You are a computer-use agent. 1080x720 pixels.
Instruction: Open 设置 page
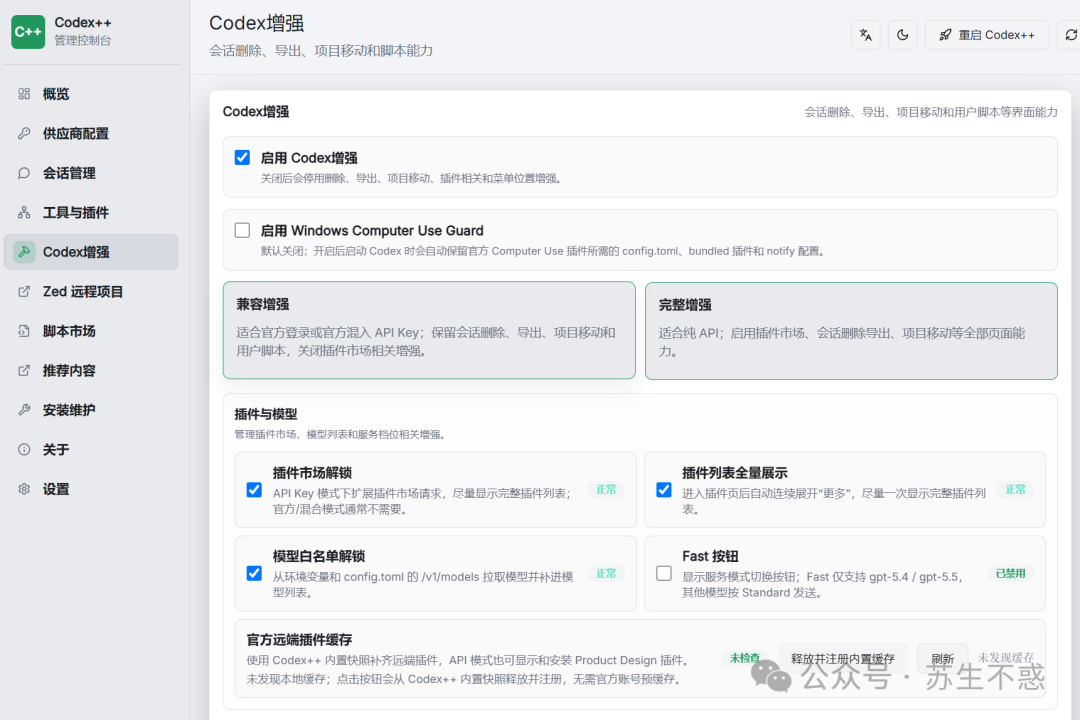[91, 488]
